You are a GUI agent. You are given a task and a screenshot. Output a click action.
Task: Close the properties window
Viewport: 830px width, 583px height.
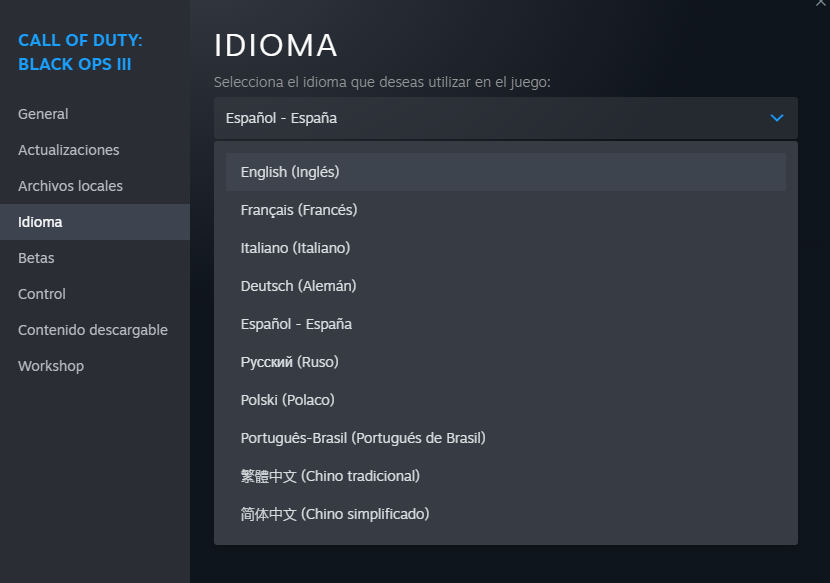(x=821, y=4)
